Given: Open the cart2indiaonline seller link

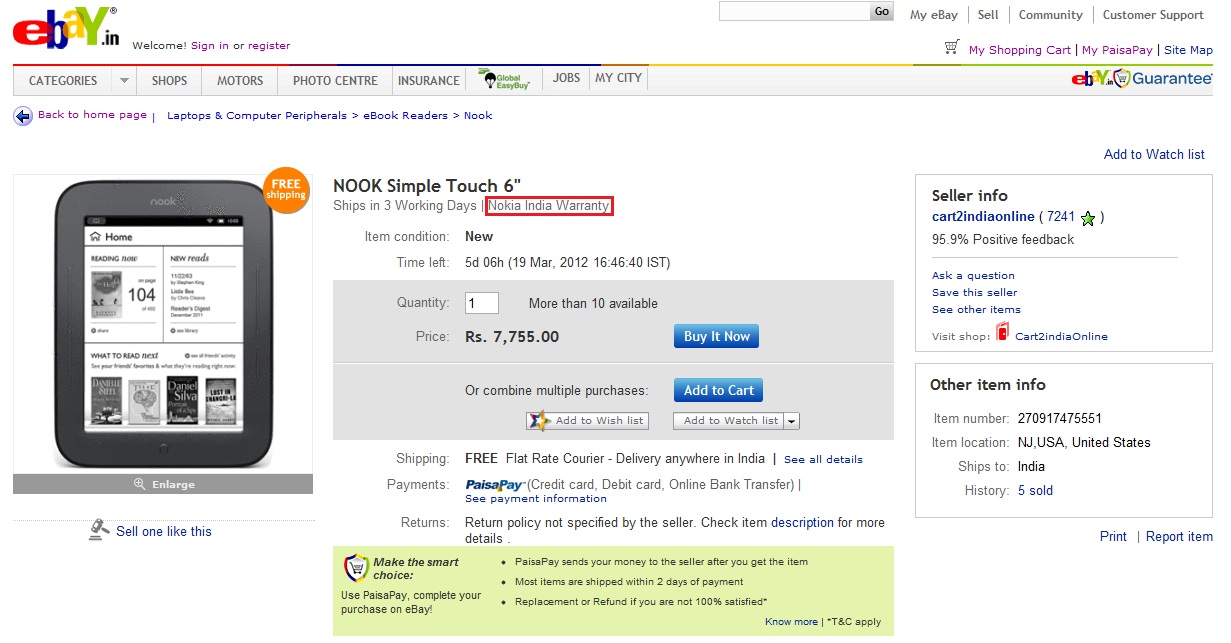Looking at the screenshot, I should (982, 217).
